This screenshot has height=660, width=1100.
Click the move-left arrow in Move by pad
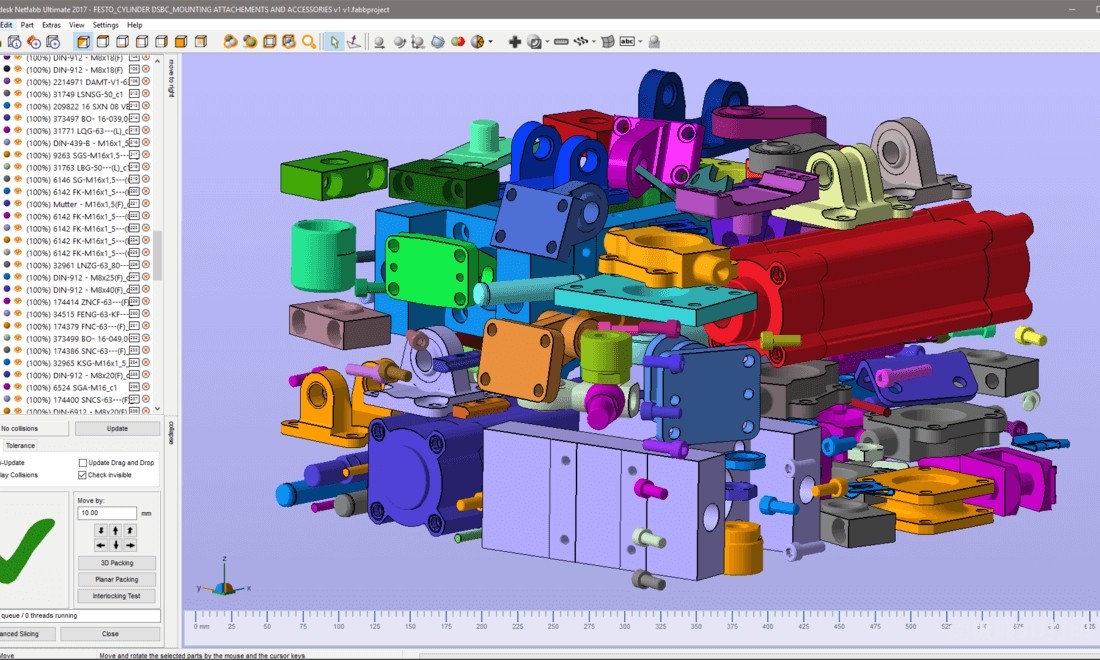(101, 545)
